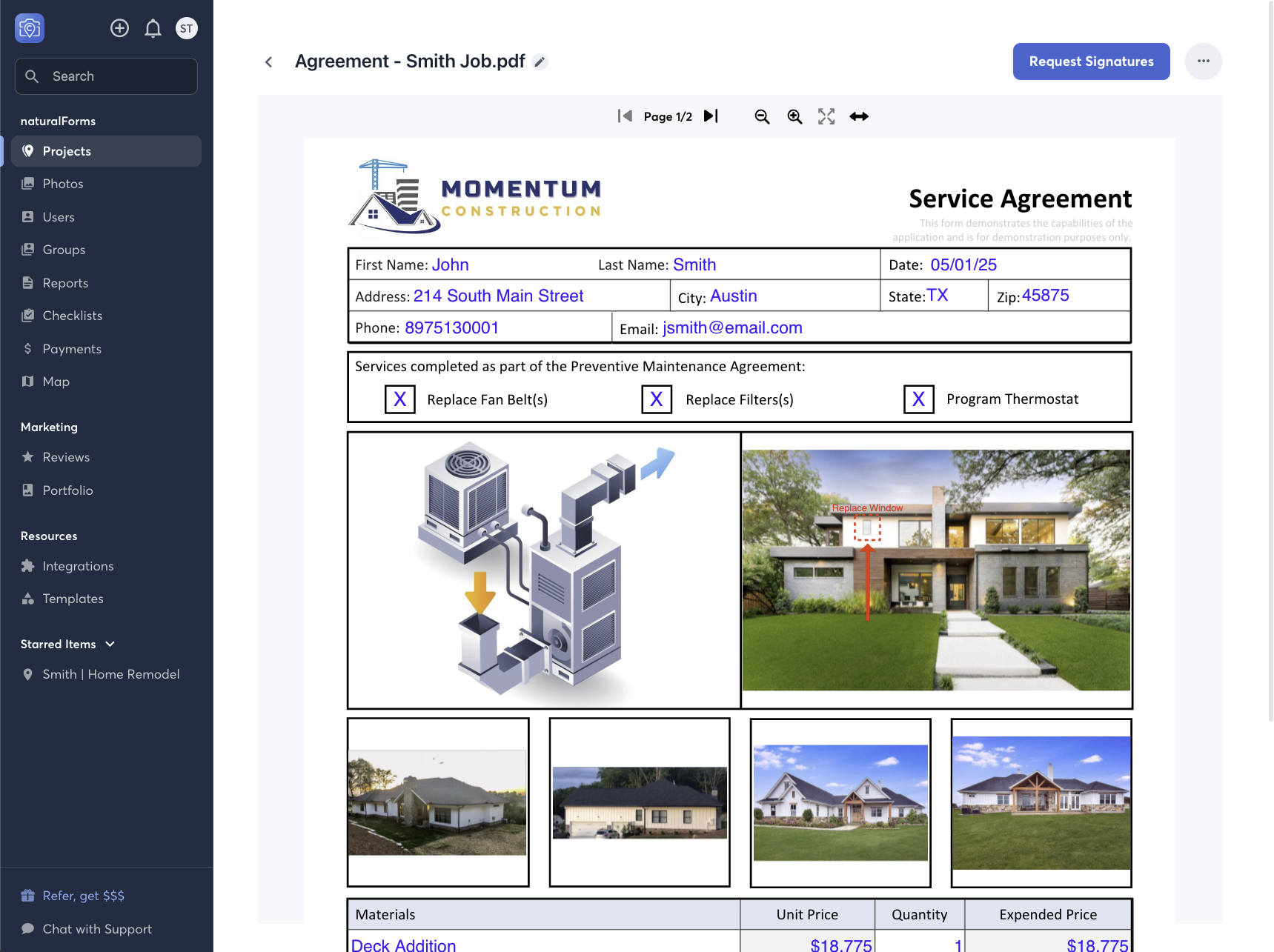Click the zip value 45875

click(x=1045, y=295)
